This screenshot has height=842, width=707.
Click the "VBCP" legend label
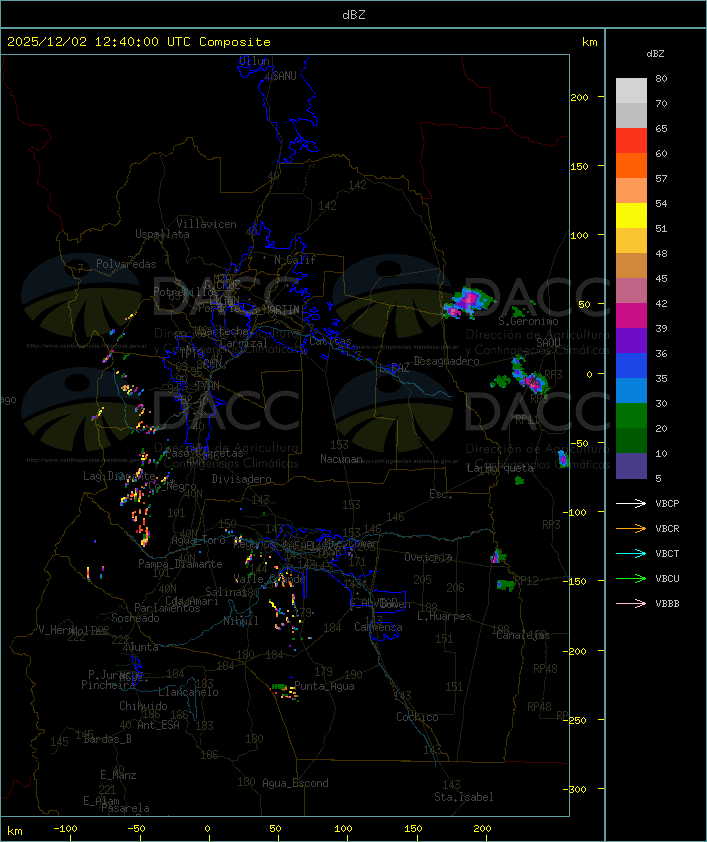pyautogui.click(x=667, y=504)
